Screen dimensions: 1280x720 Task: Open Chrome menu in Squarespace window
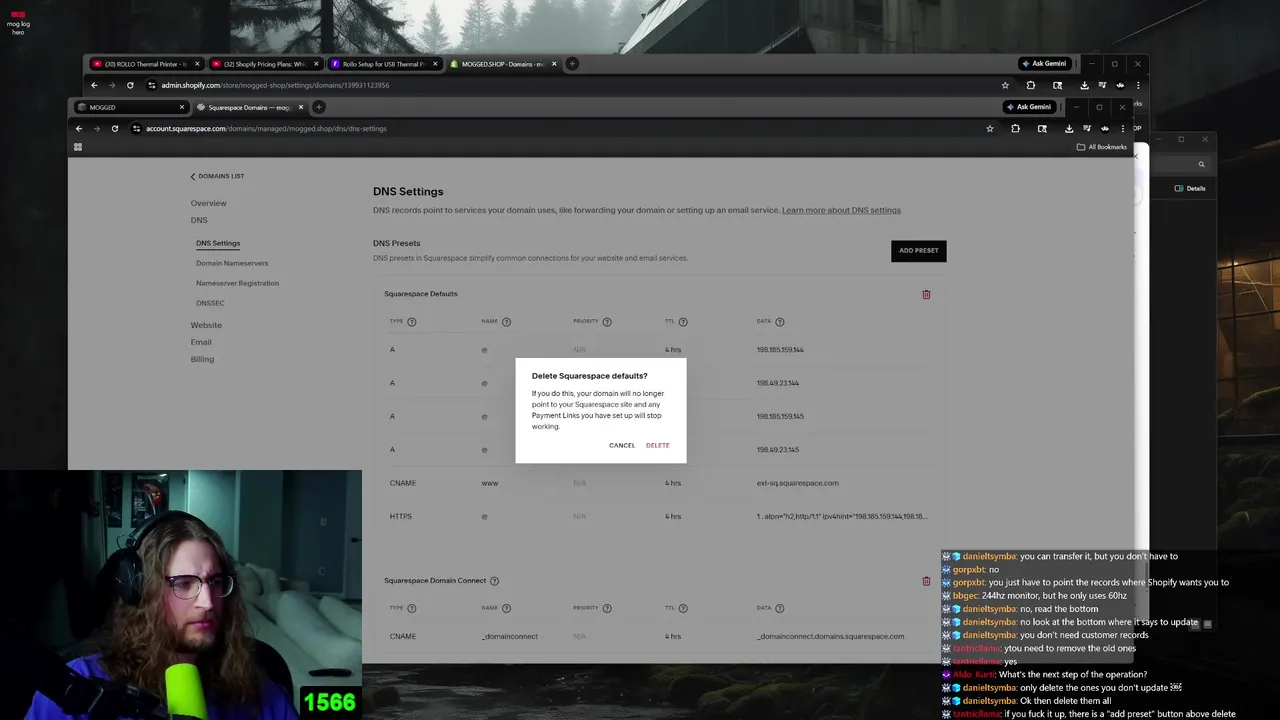1123,128
